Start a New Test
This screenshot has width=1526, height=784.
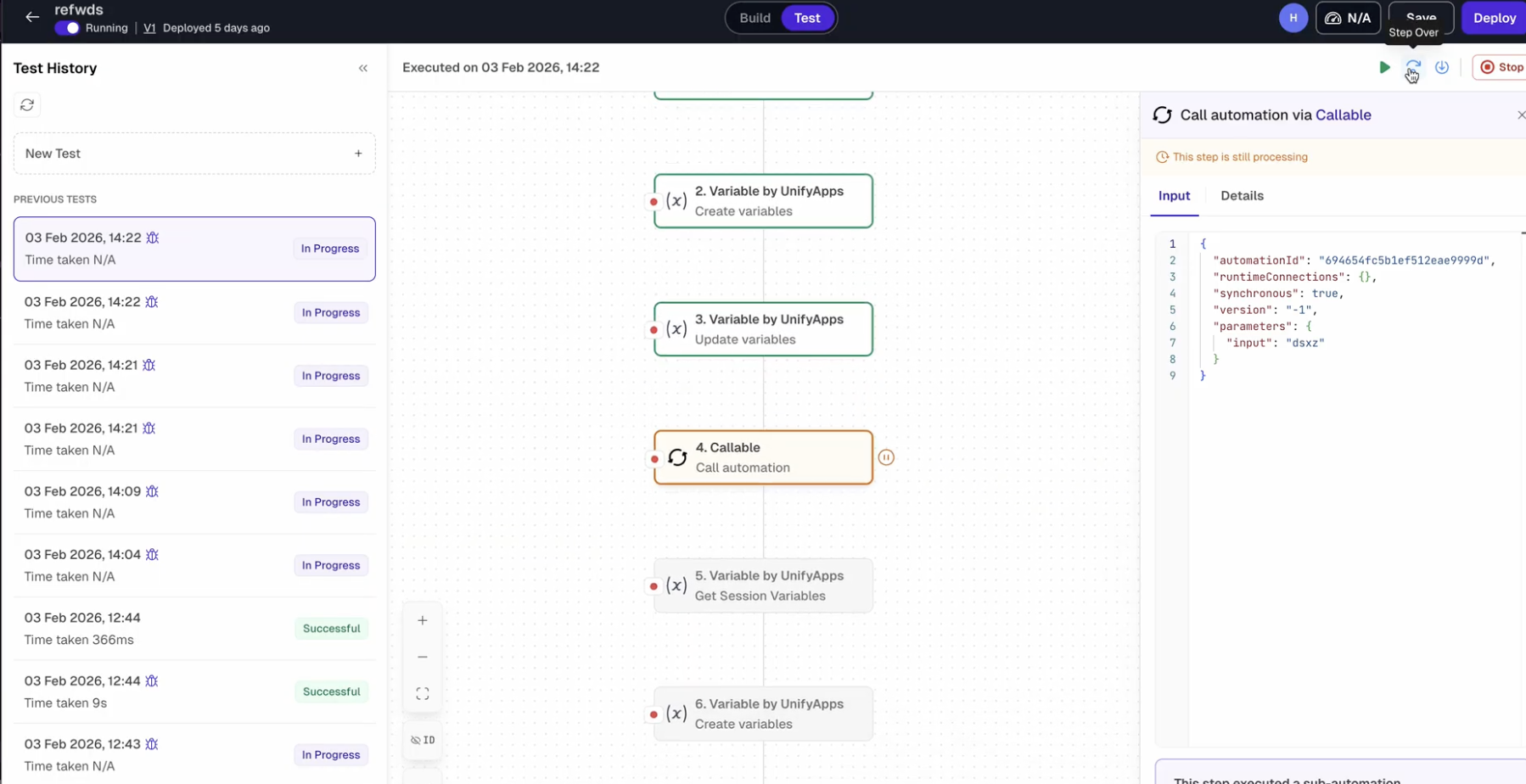pyautogui.click(x=194, y=154)
